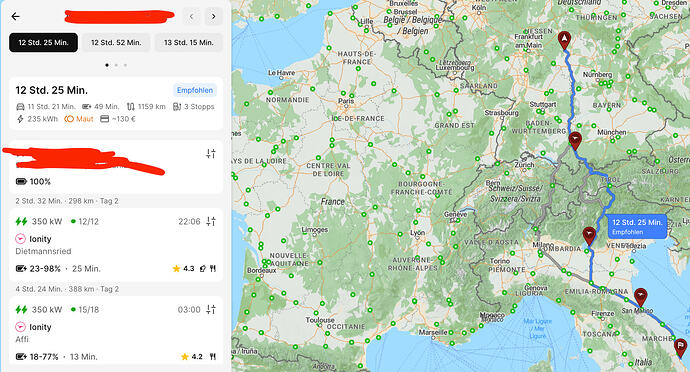
Task: Open adjust options for Dietmannsried stop
Action: [211, 221]
